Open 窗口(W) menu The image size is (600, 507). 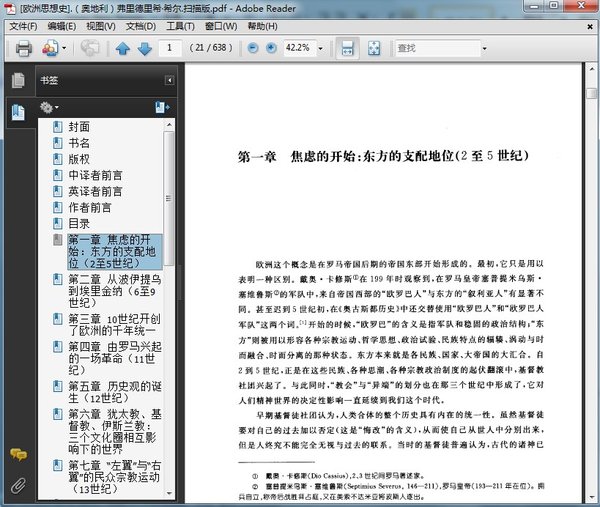221,26
